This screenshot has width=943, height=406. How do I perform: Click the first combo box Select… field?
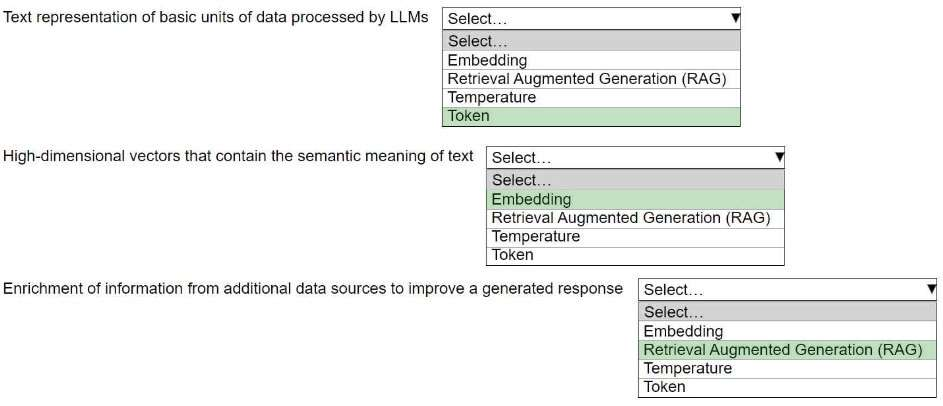tap(580, 18)
